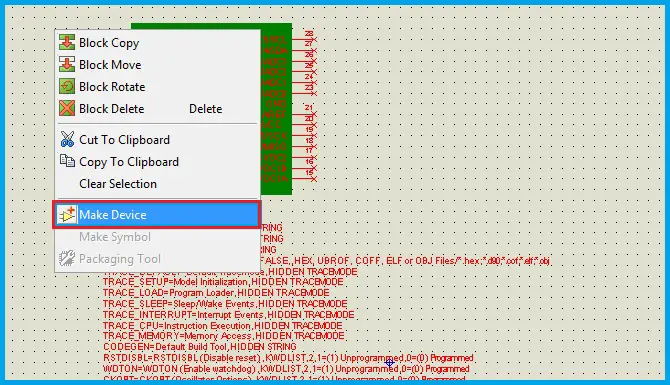This screenshot has height=385, width=670.
Task: Click the green component body
Action: click(x=276, y=109)
